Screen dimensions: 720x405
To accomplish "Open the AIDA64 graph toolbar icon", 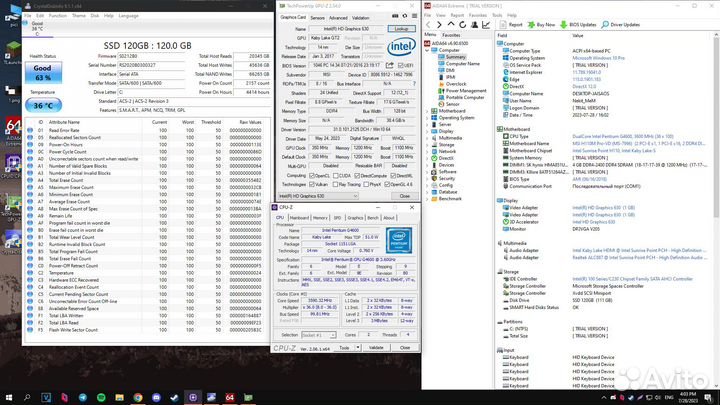I will tap(486, 25).
